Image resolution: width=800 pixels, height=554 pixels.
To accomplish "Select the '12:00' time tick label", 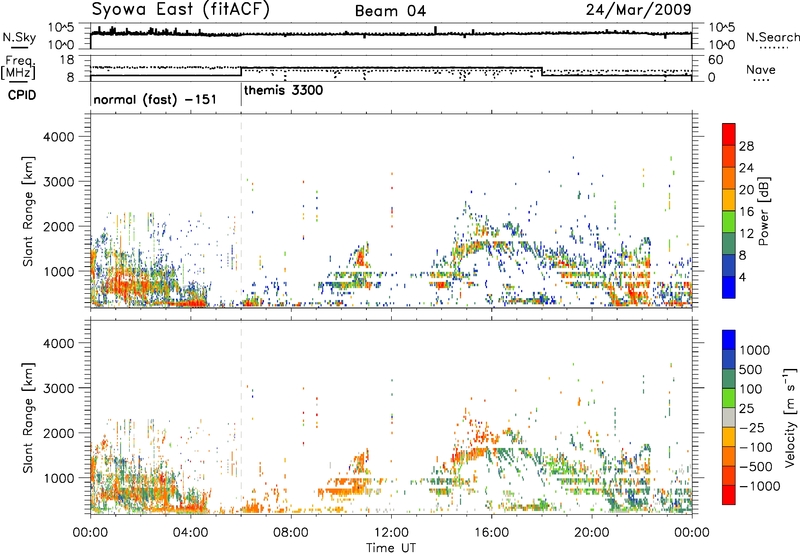I will [x=391, y=533].
